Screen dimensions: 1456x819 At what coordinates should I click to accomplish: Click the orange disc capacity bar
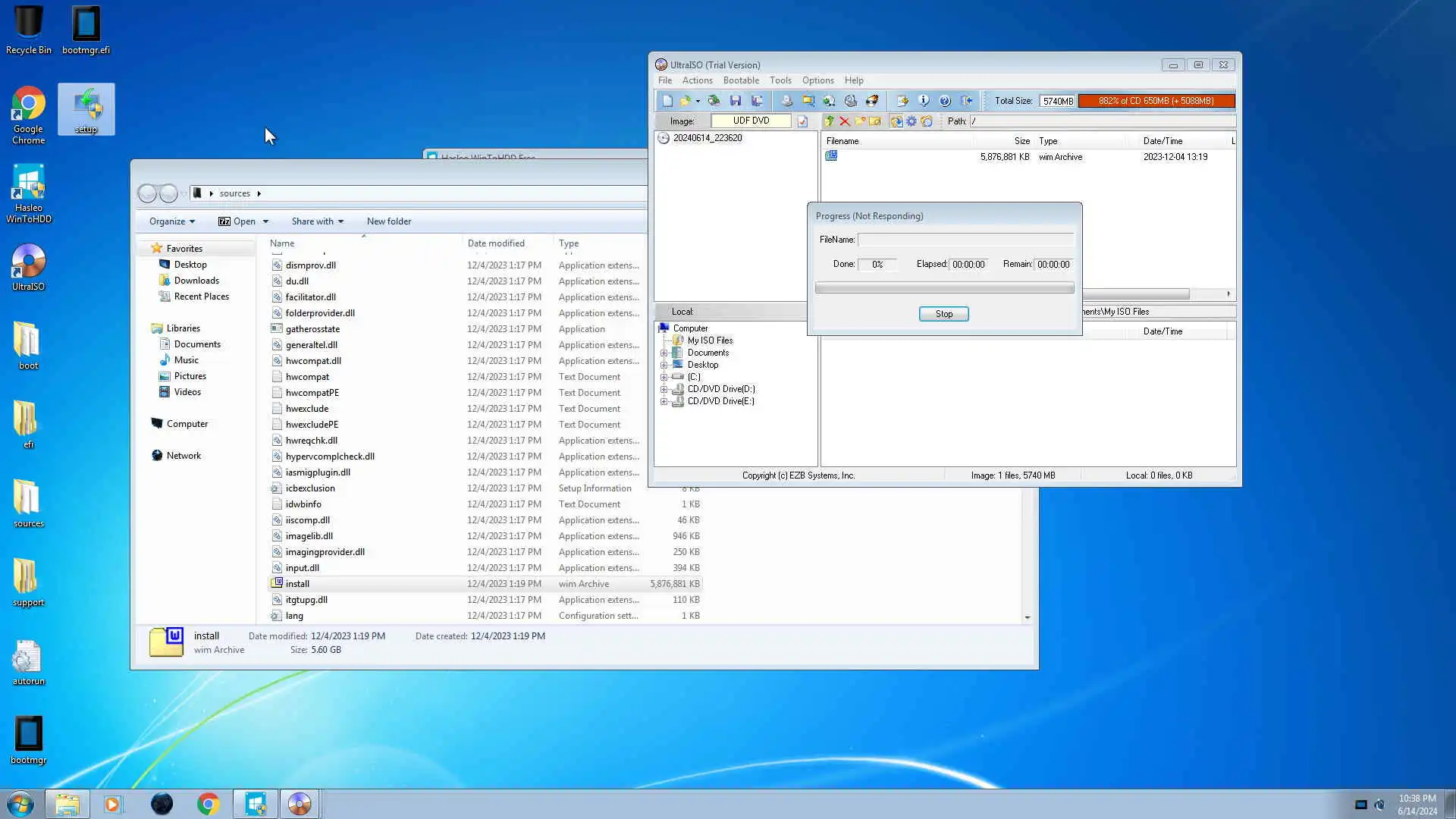(x=1156, y=101)
